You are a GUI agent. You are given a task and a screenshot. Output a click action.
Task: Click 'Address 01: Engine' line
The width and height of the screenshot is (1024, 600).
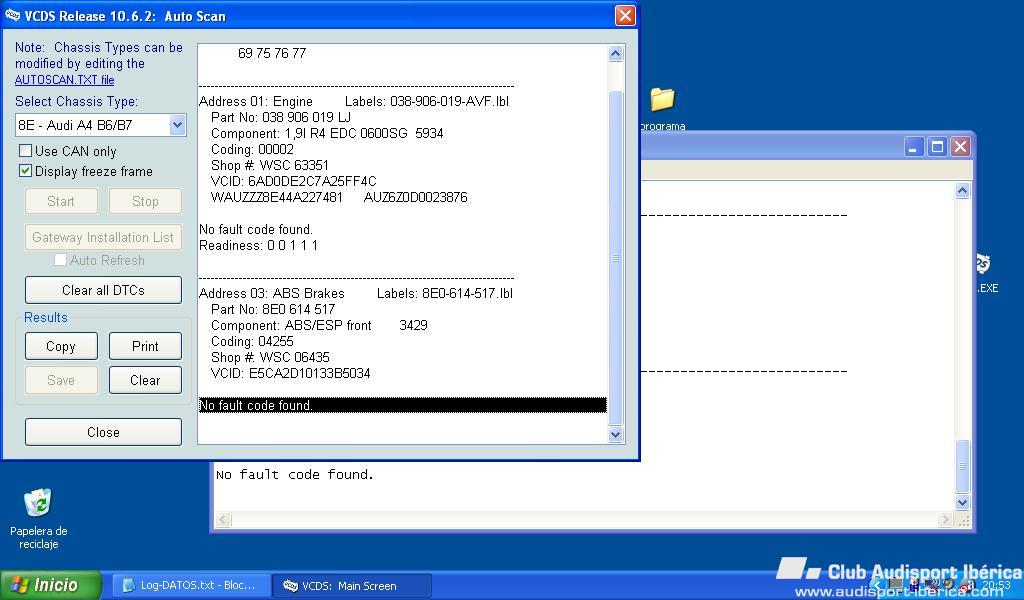[x=256, y=101]
